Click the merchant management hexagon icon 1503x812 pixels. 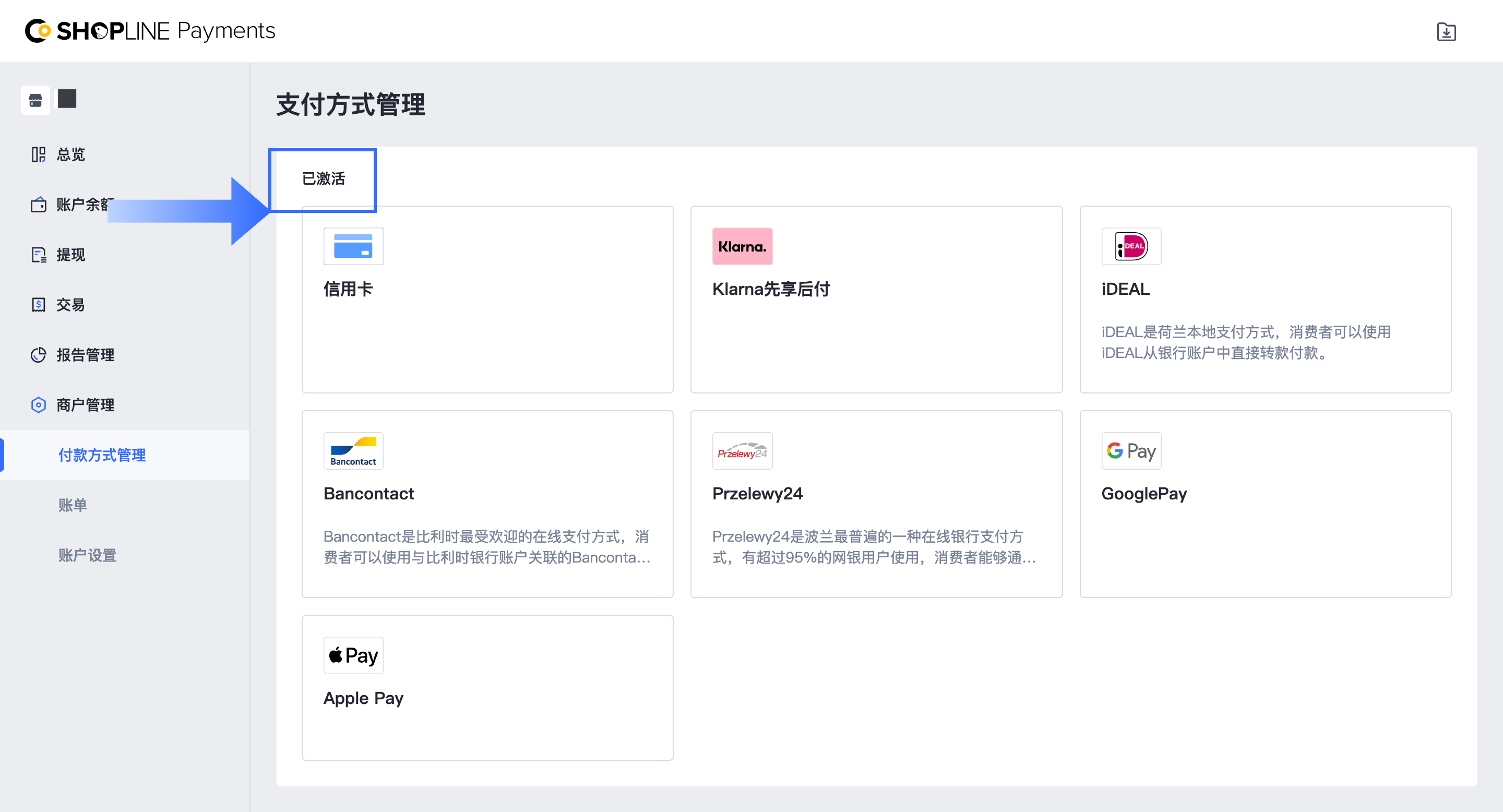click(x=39, y=405)
